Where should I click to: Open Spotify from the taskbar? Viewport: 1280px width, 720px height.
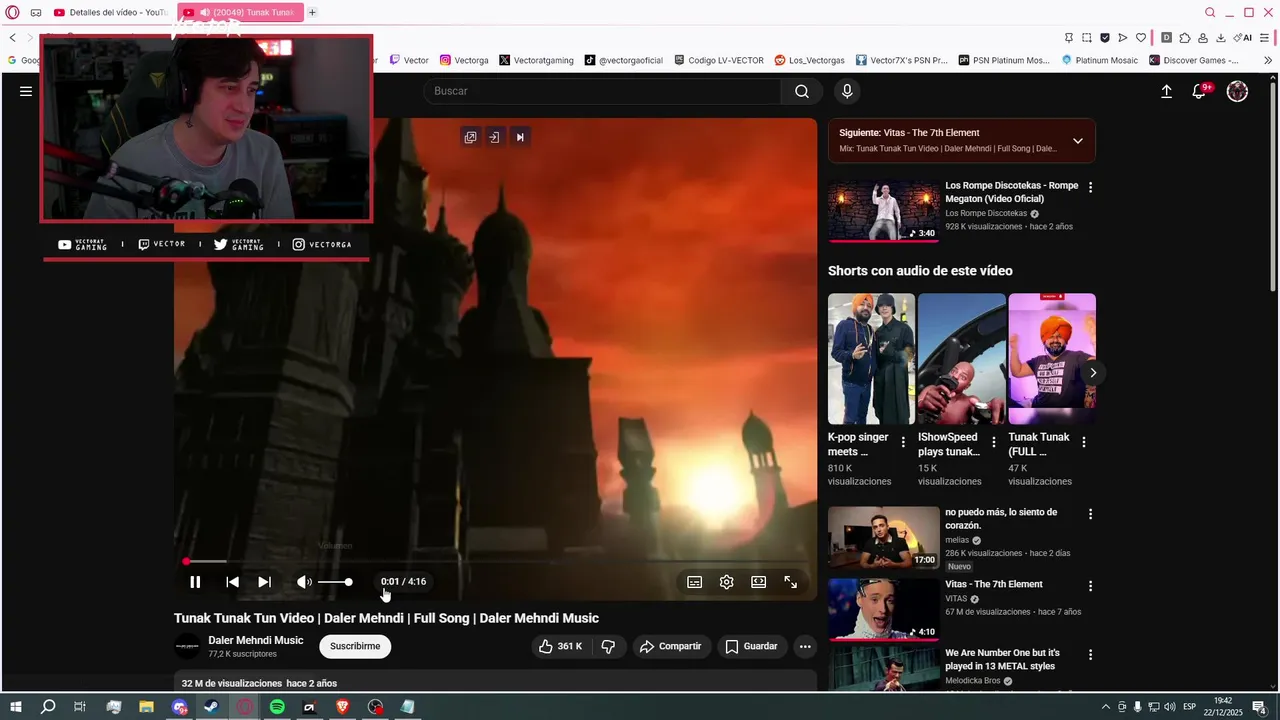[x=277, y=707]
